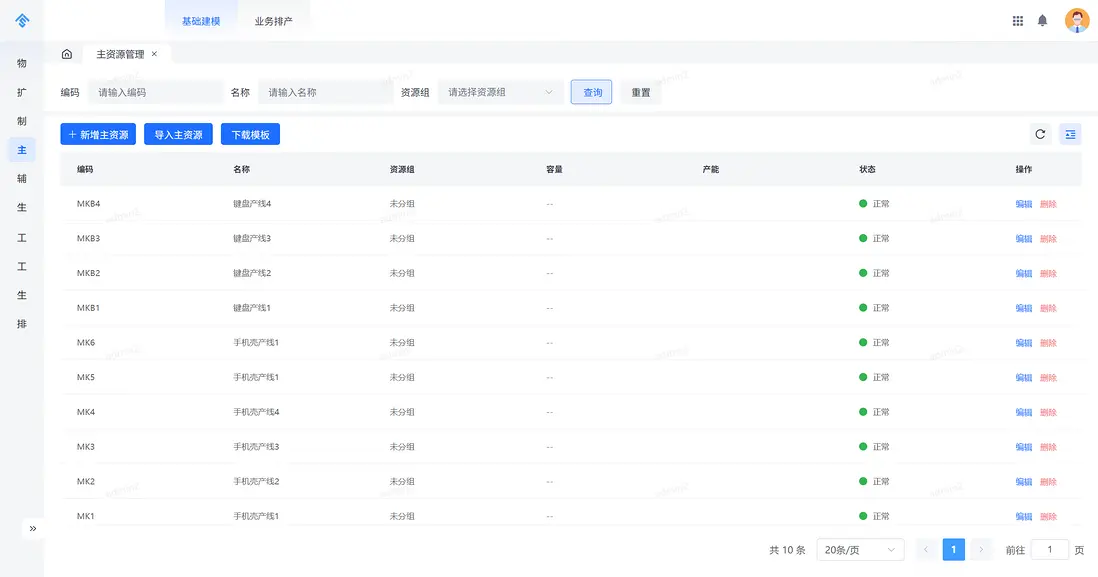Click the 状态 column header

click(868, 169)
